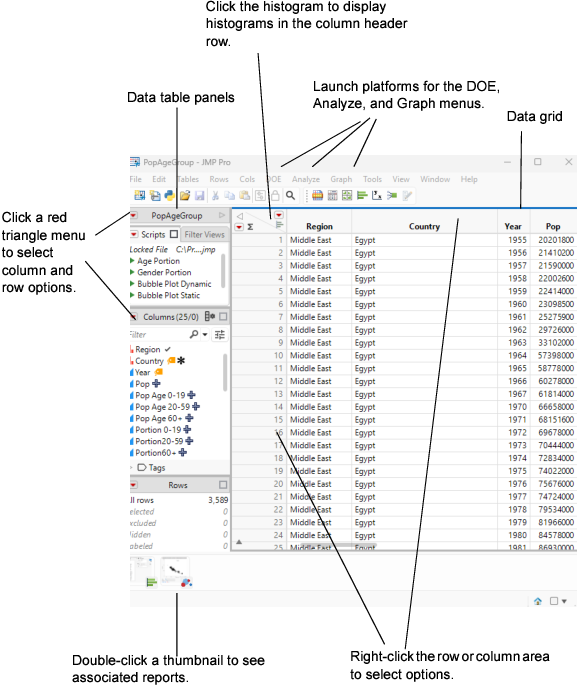Image resolution: width=580 pixels, height=692 pixels.
Task: Click the Columns list vertical scrollbar
Action: 225,372
